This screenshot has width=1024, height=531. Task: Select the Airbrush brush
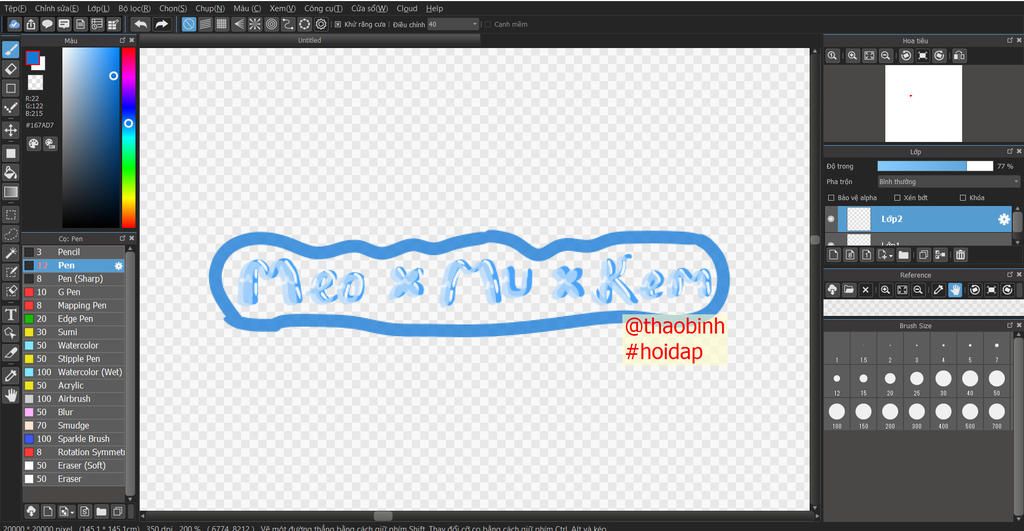pos(74,399)
